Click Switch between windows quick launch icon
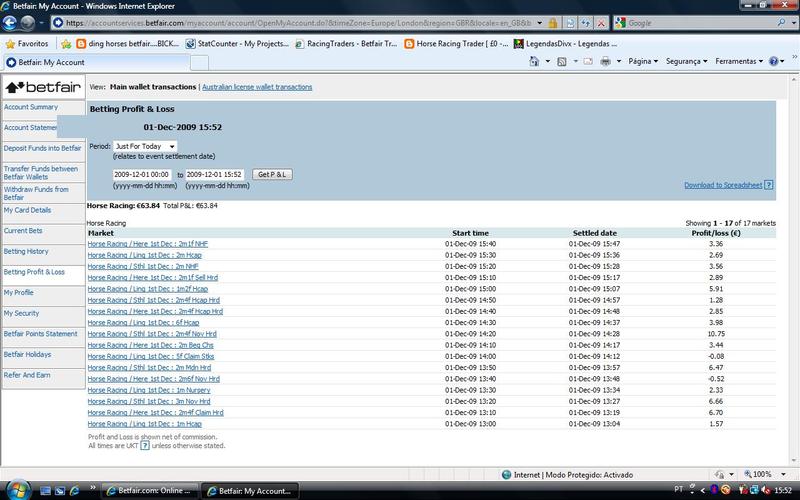This screenshot has height=500, width=800. click(60, 491)
